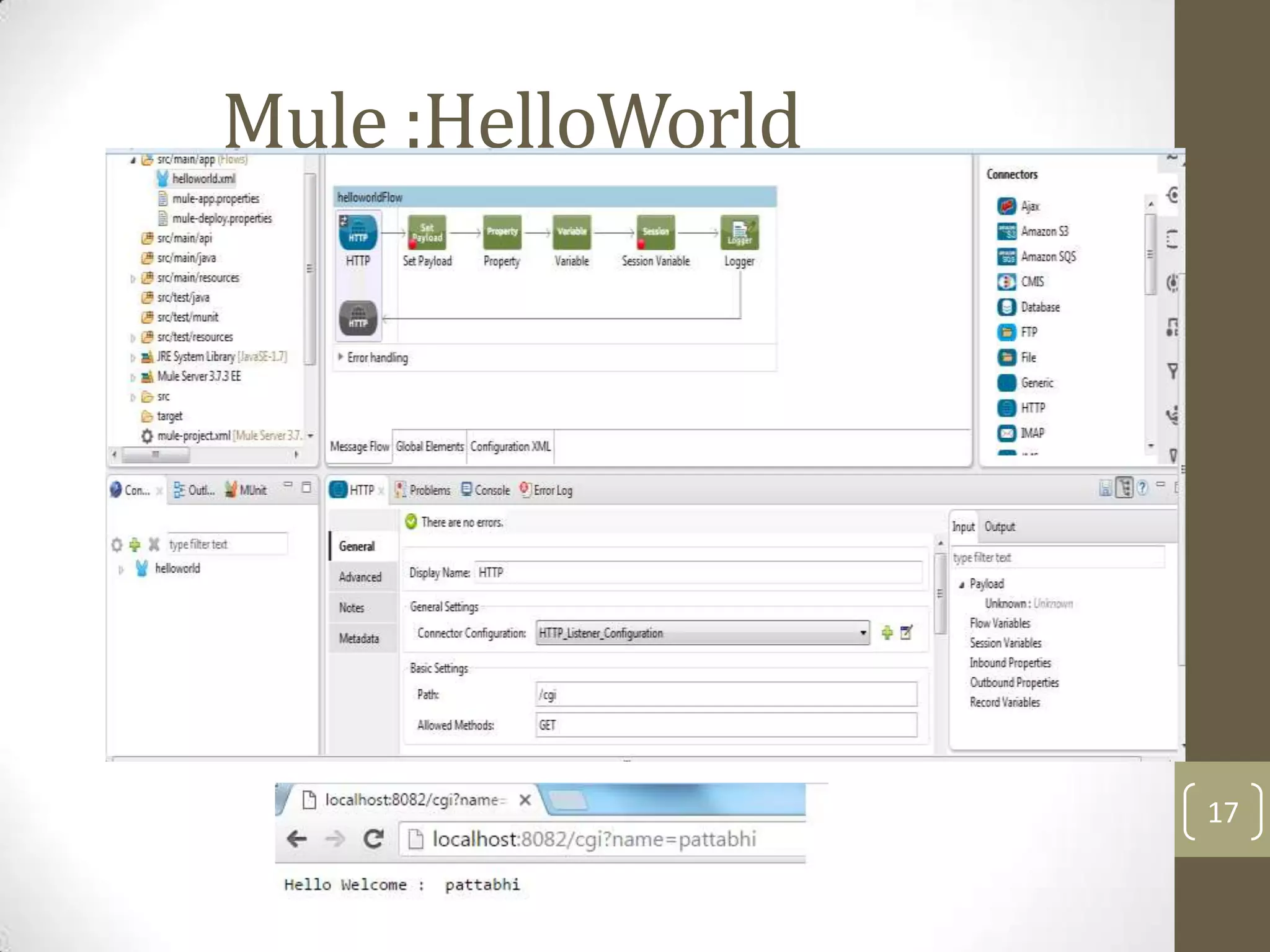
Task: Click the tree layout icon in properties toolbar
Action: [x=1124, y=488]
